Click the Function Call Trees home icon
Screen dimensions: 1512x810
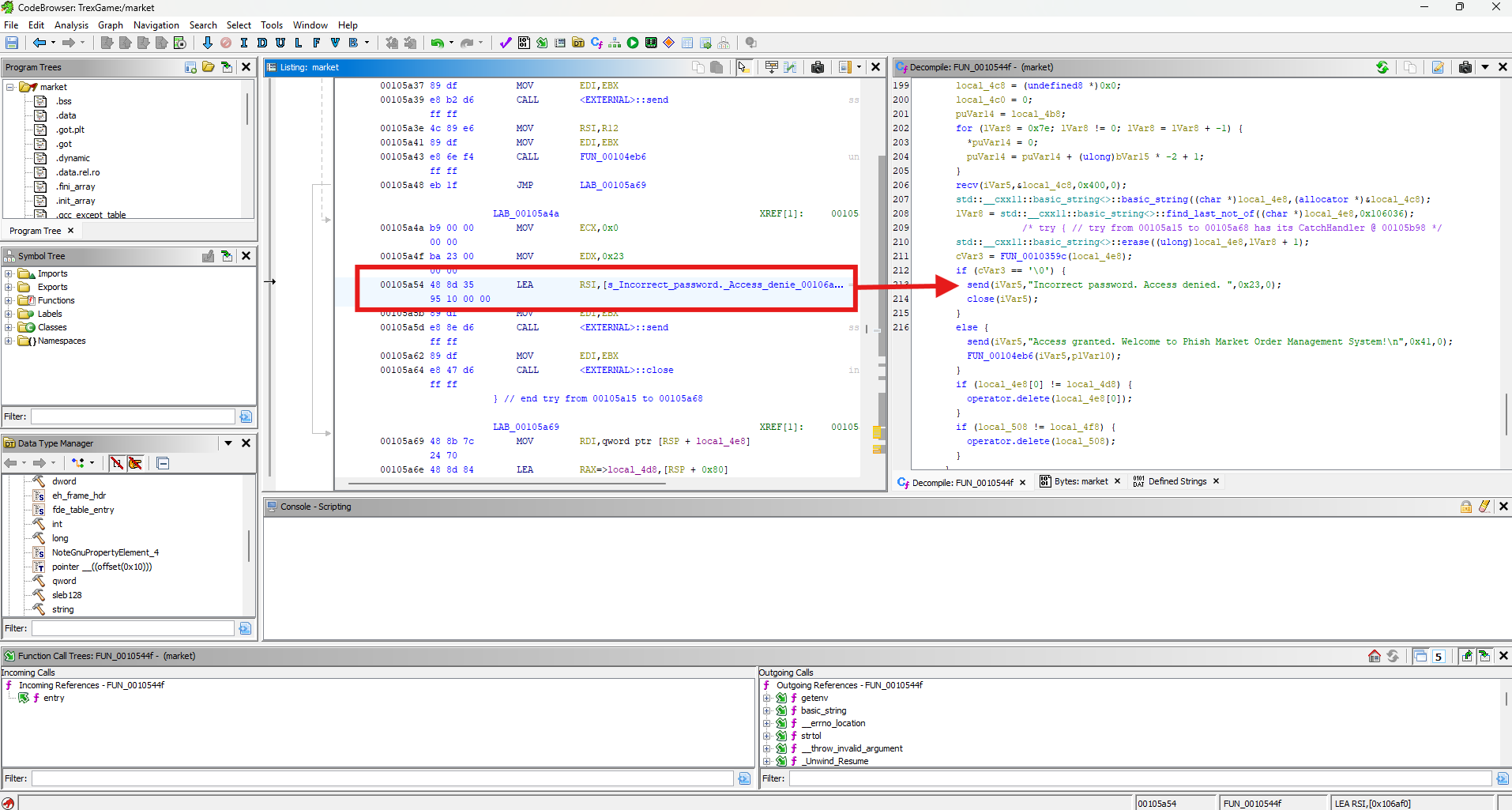point(1375,656)
